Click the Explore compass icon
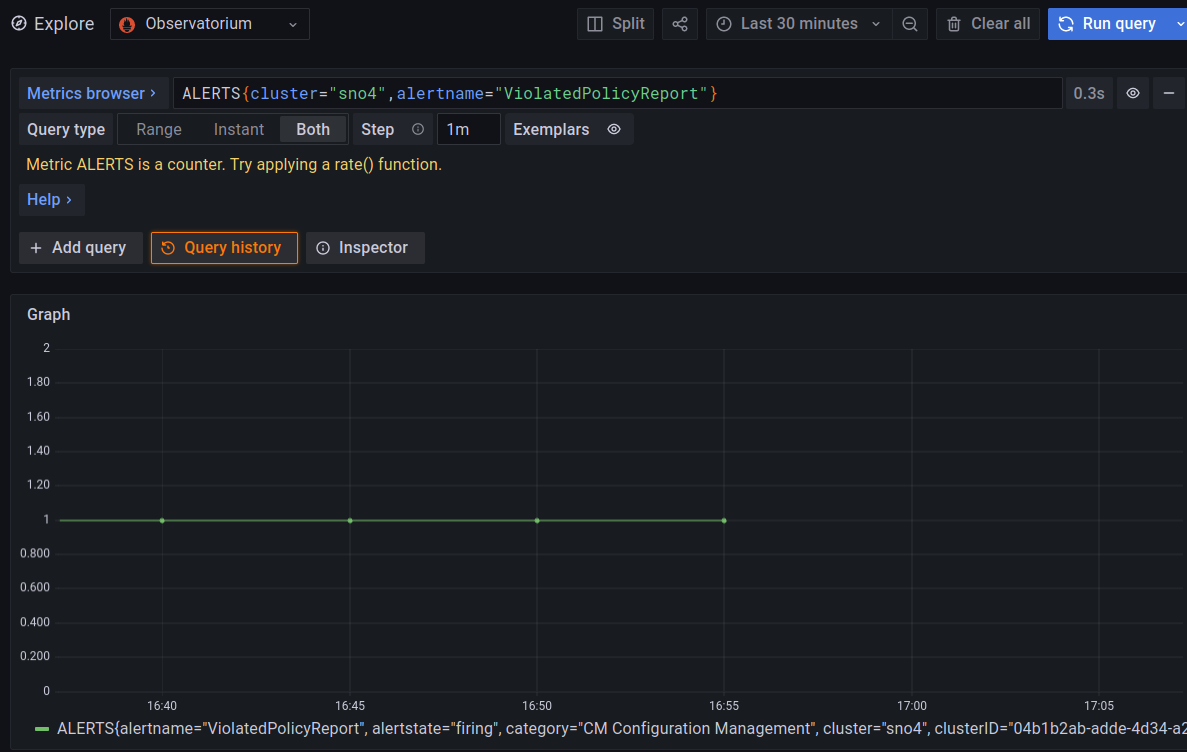1187x752 pixels. tap(19, 24)
